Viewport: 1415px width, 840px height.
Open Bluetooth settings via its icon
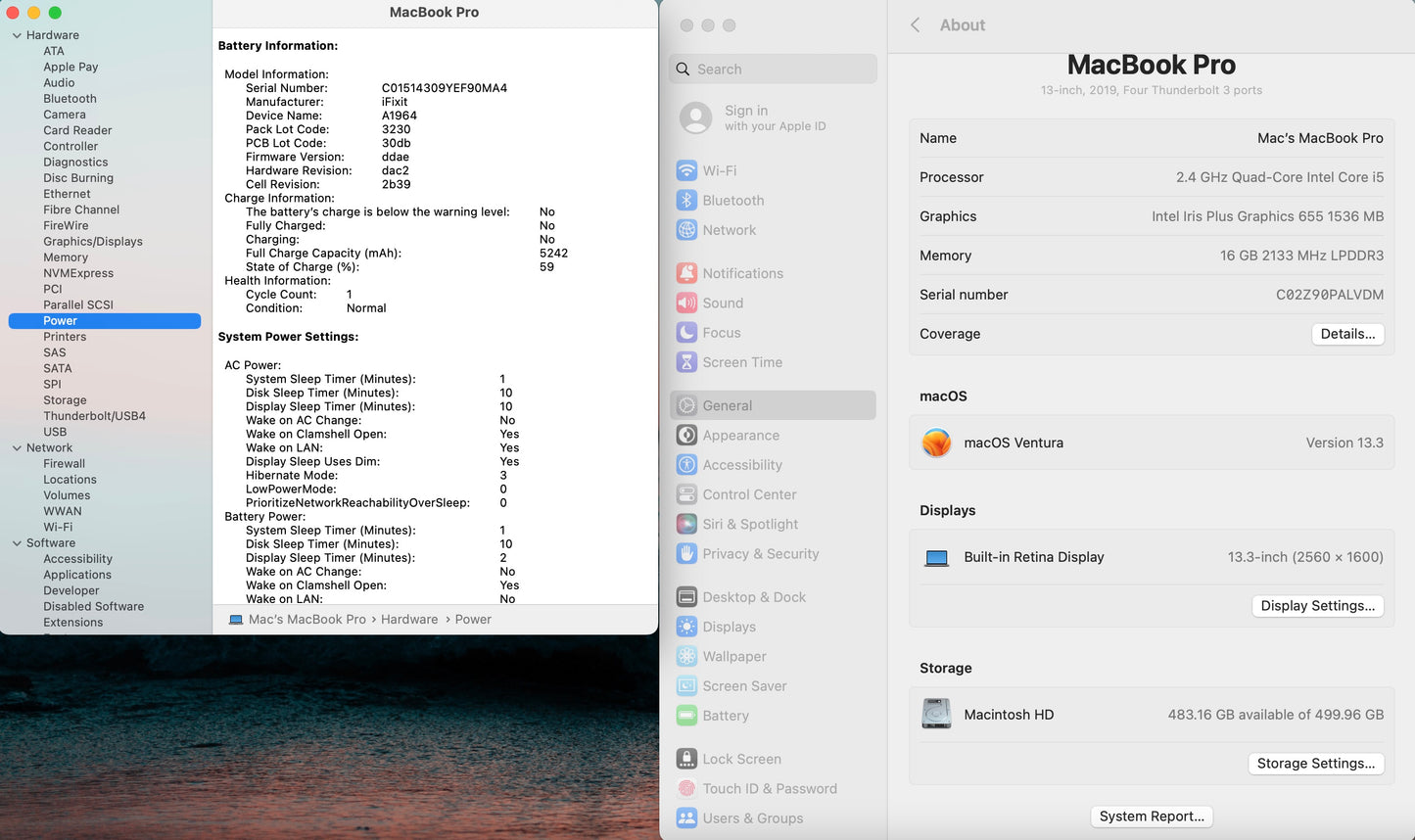(x=686, y=201)
